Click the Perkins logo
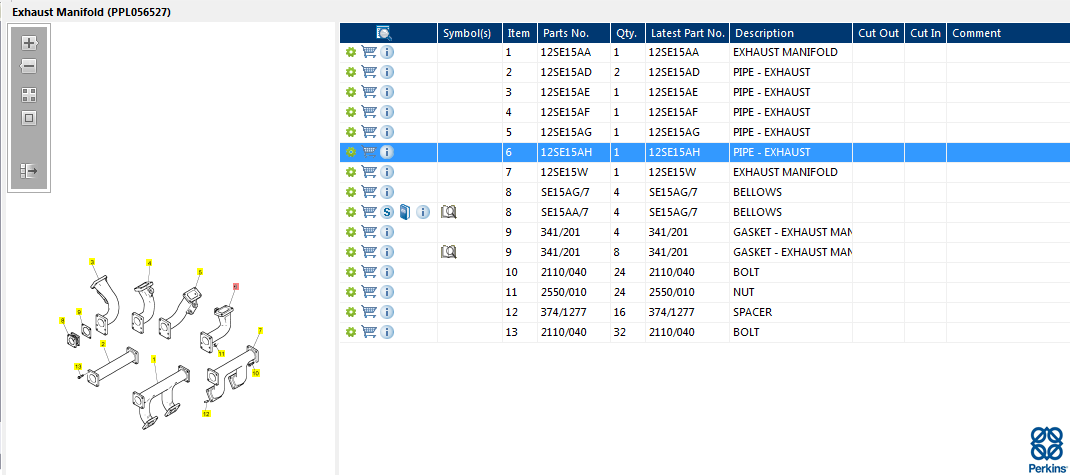The height and width of the screenshot is (475, 1070). (x=1046, y=448)
